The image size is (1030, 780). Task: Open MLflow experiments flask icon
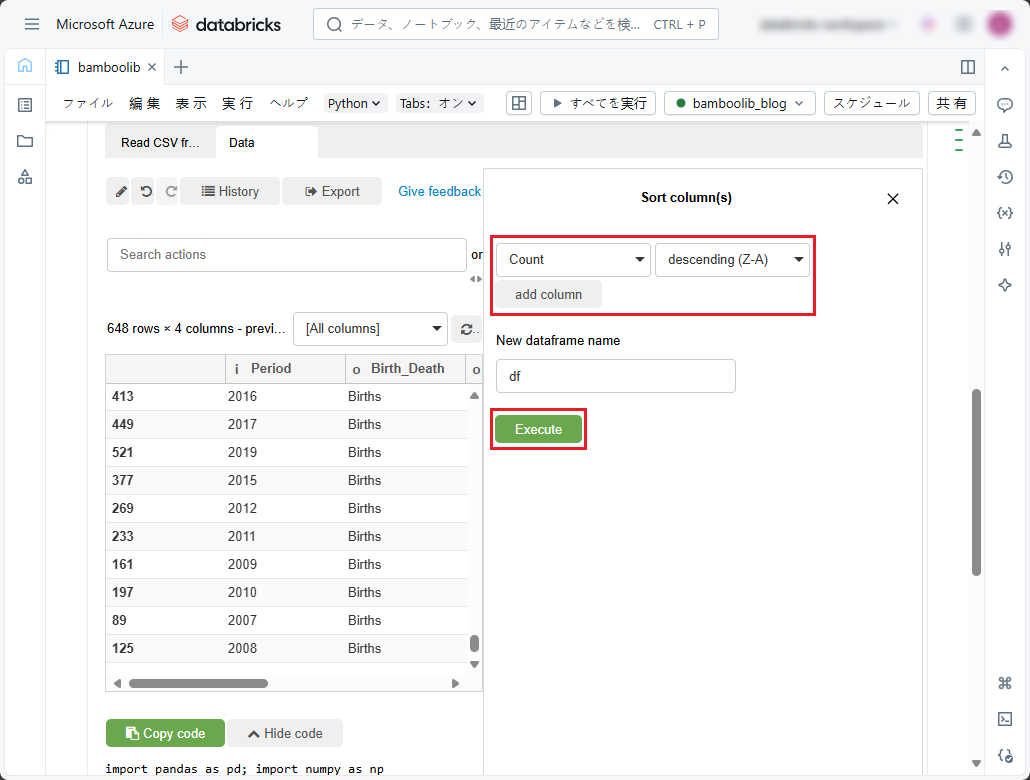[x=1005, y=141]
